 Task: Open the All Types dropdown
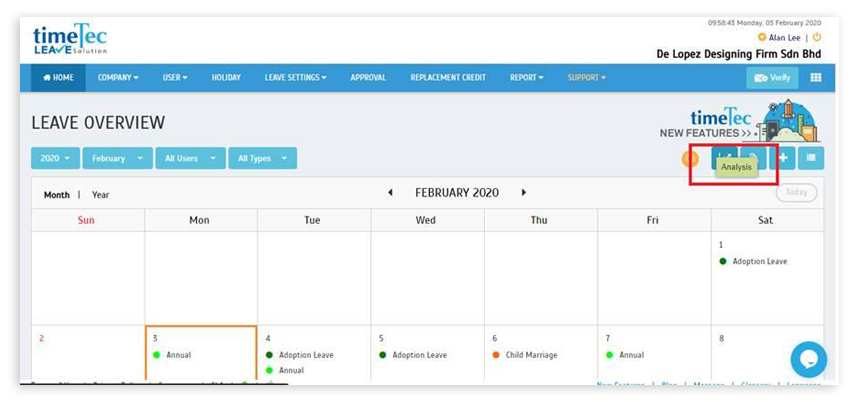click(262, 158)
